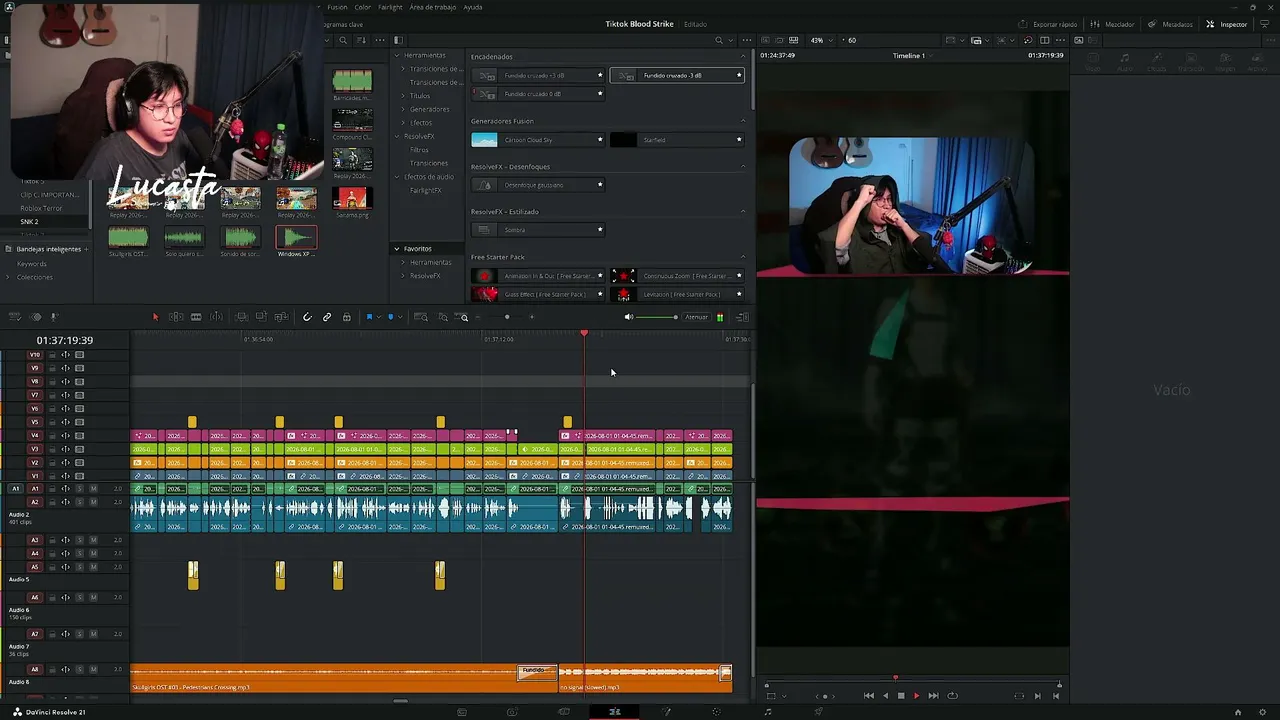1280x720 pixels.
Task: Open the flag color dropdown arrow
Action: pyautogui.click(x=378, y=317)
